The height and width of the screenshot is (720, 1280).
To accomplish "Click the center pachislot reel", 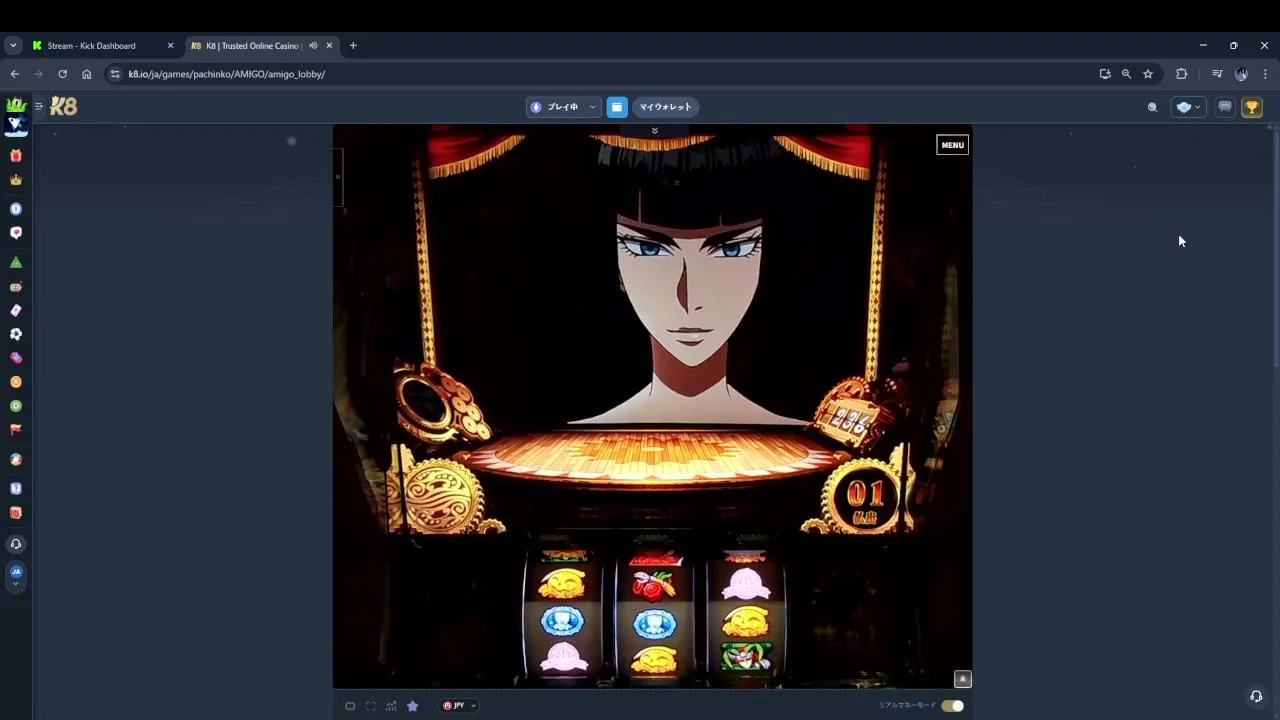I will pos(654,615).
